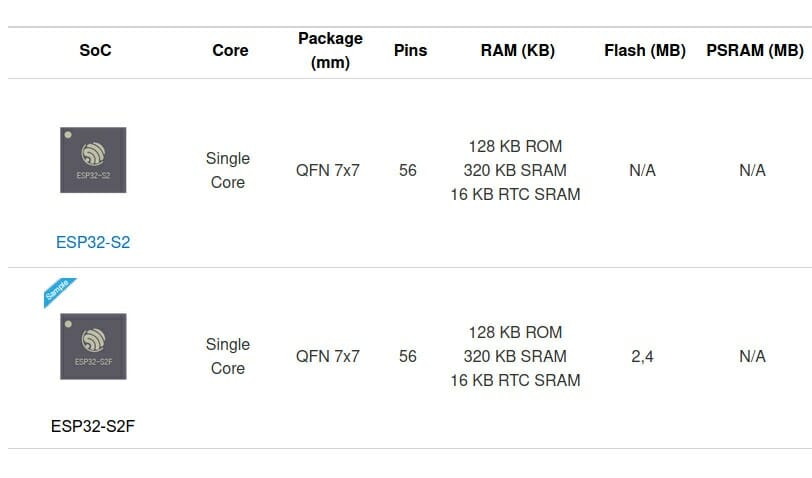
Task: Click the ESP32-S2 chip image
Action: 93,160
